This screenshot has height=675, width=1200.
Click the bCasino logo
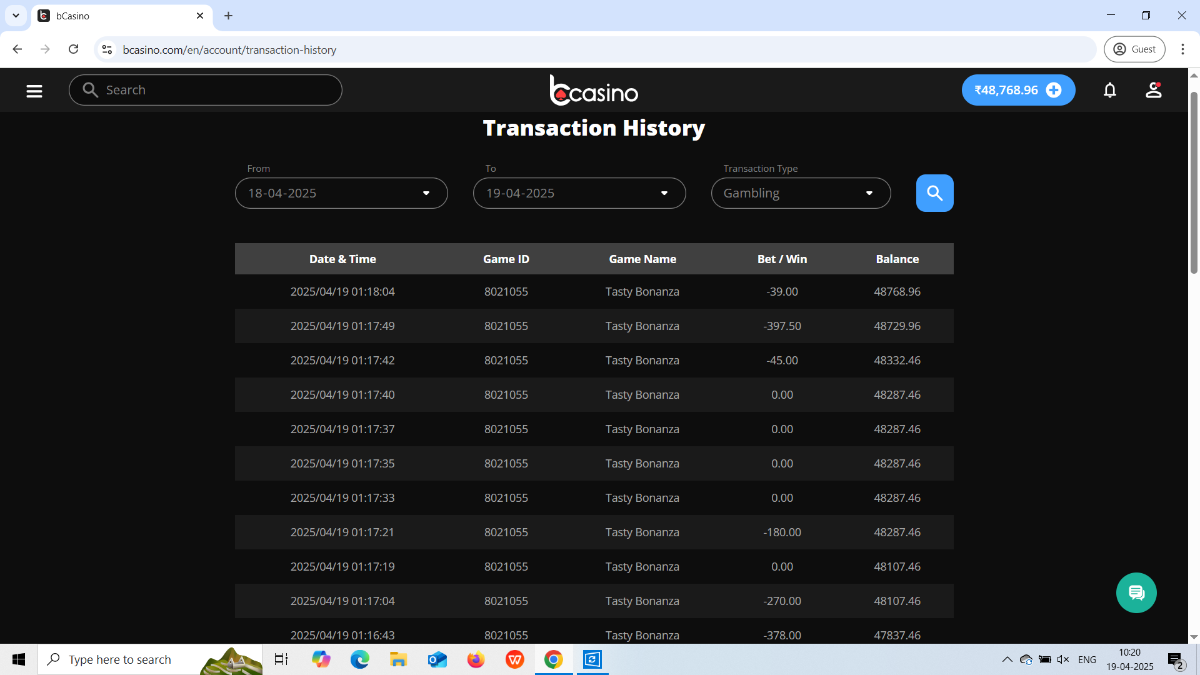click(x=594, y=90)
